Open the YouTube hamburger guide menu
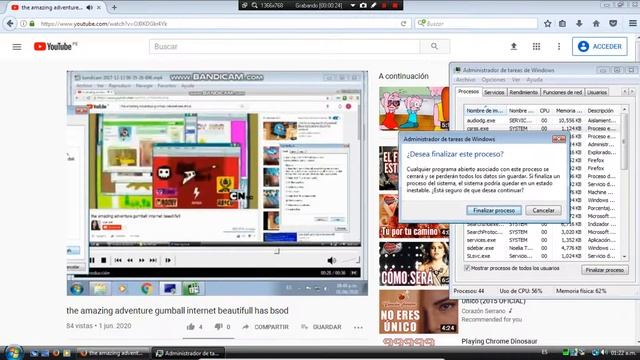Image resolution: width=640 pixels, height=360 pixels. pyautogui.click(x=17, y=47)
